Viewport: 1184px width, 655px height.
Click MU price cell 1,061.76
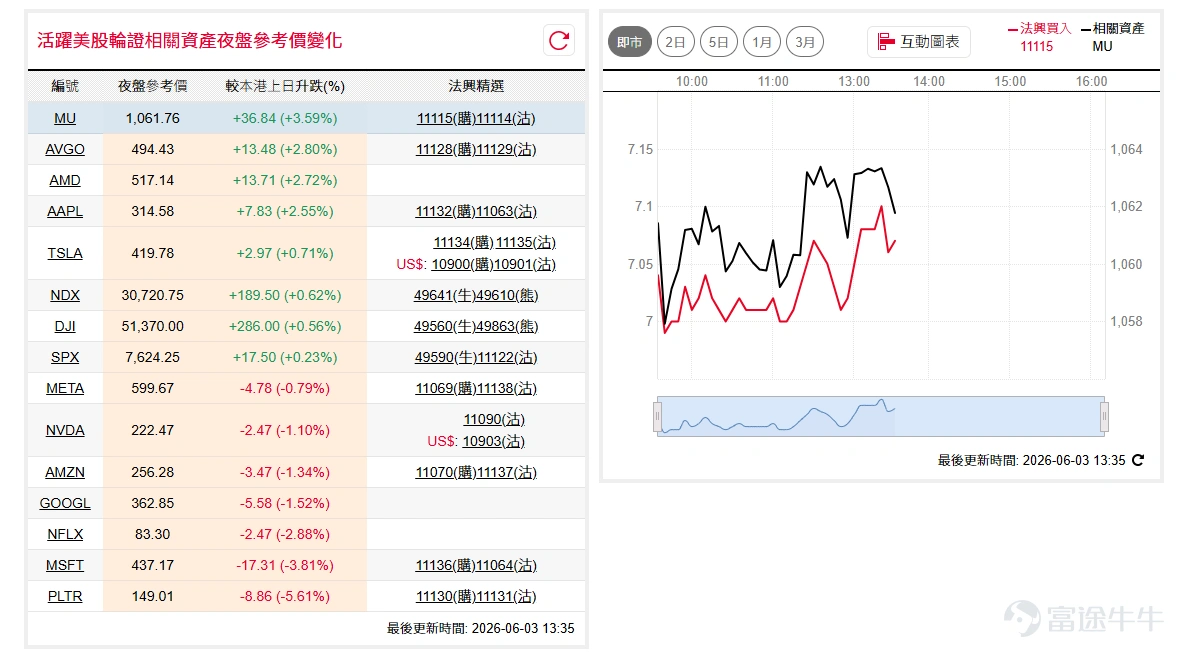tap(153, 119)
